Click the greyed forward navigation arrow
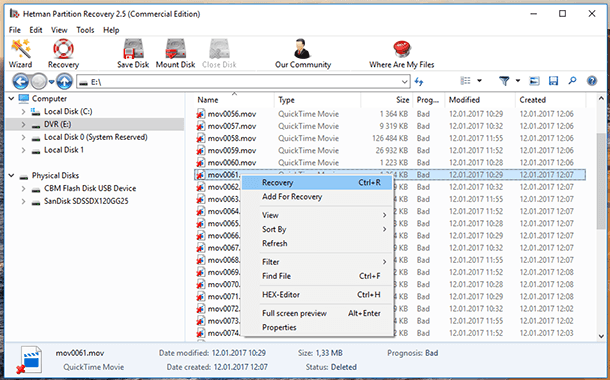610x380 pixels. [x=39, y=82]
